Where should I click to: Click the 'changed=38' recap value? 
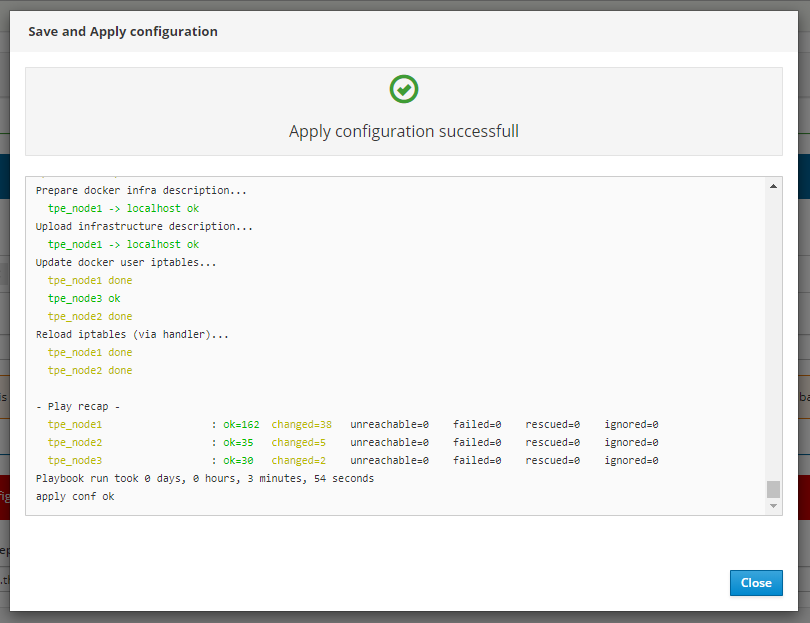coord(301,424)
